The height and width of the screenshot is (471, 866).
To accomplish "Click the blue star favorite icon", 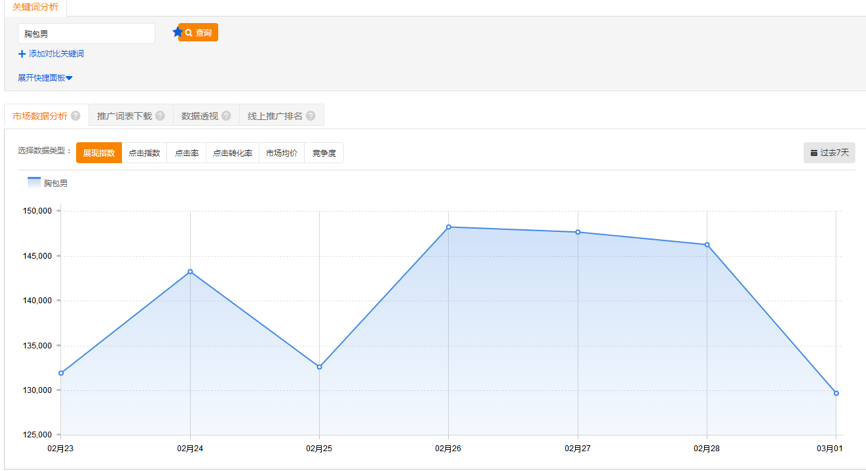I will click(x=178, y=32).
